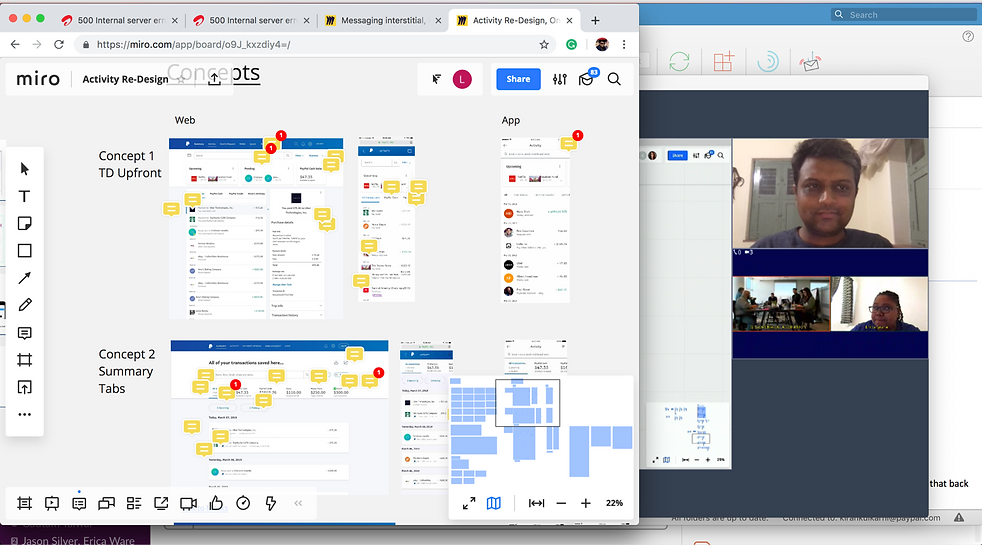Fit board to screen width

click(x=537, y=503)
